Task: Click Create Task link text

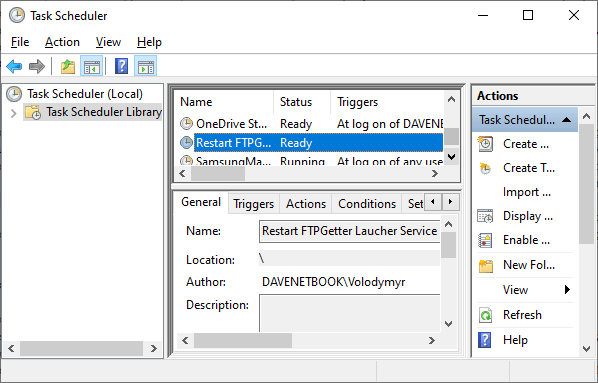Action: (x=529, y=168)
